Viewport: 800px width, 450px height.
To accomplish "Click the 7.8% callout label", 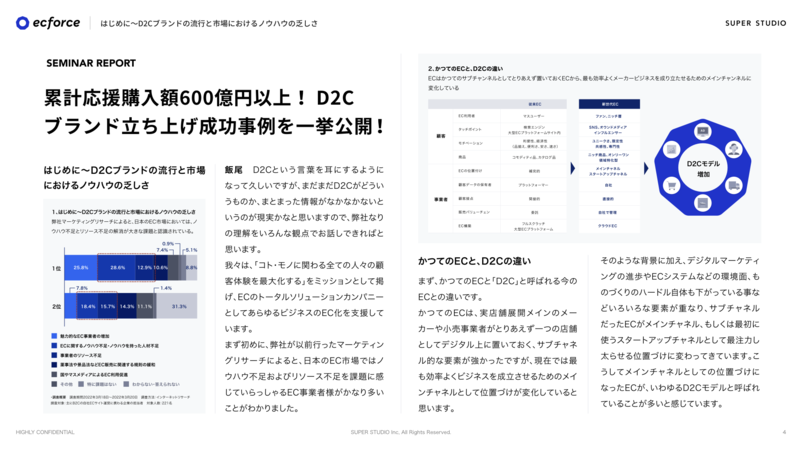I will [x=82, y=288].
